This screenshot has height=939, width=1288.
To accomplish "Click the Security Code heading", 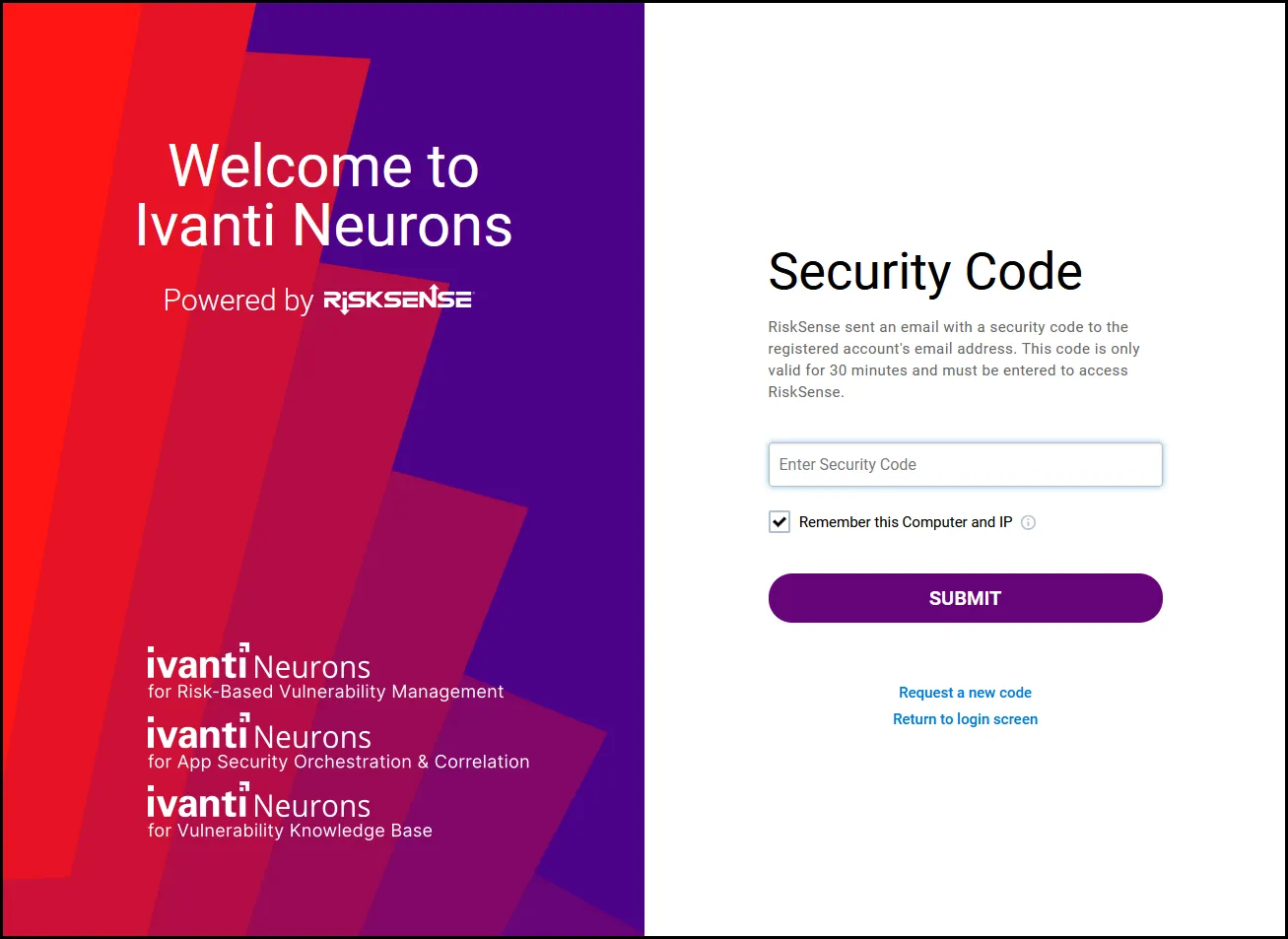I will (925, 272).
